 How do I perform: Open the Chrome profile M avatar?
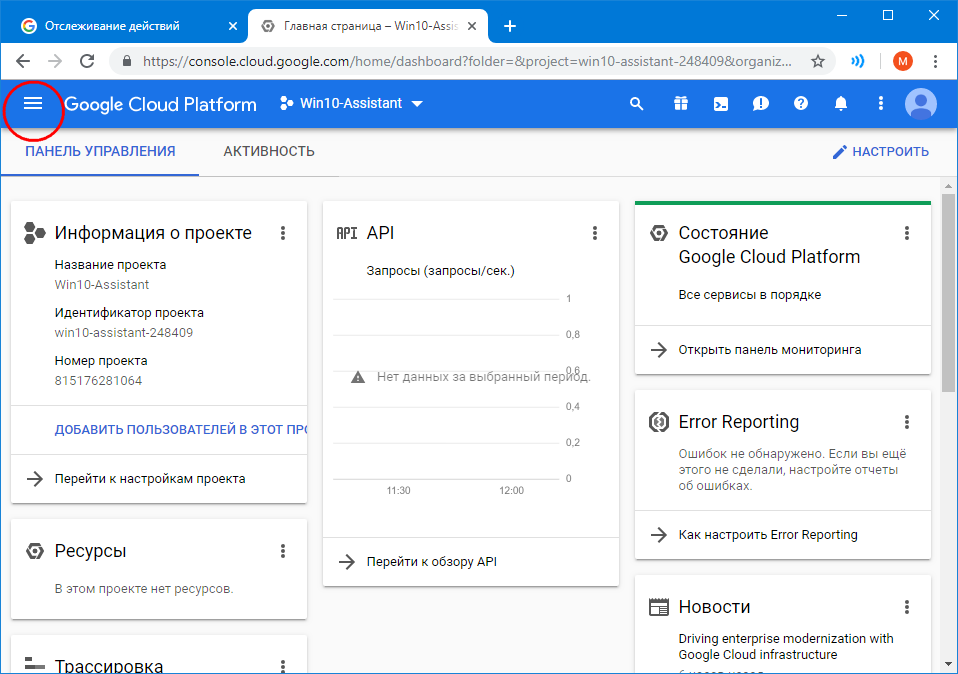coord(902,61)
